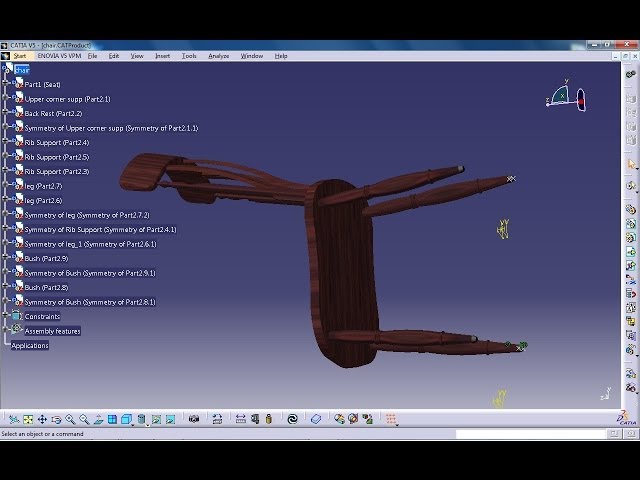Open the Tools menu
This screenshot has height=480, width=640.
[x=189, y=56]
